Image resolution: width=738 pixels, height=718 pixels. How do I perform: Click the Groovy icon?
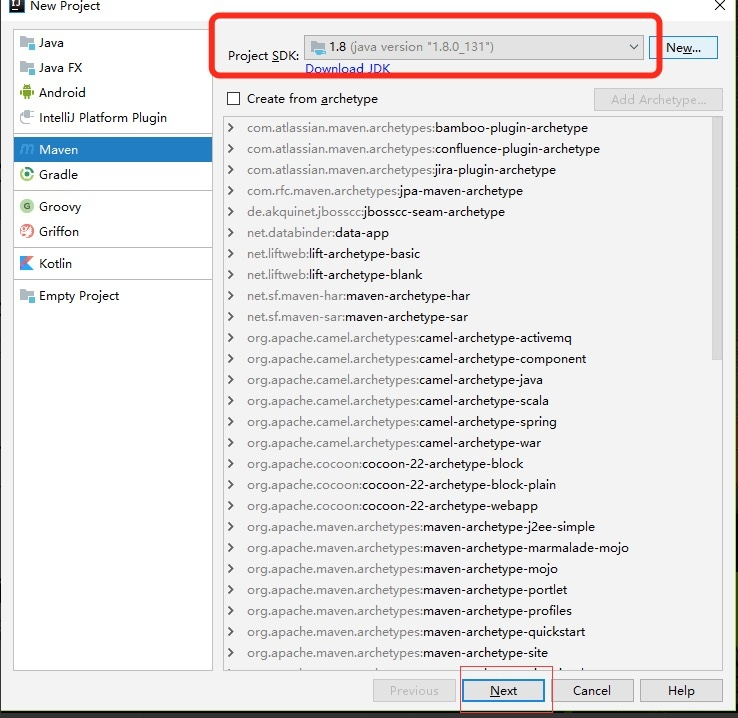(27, 206)
